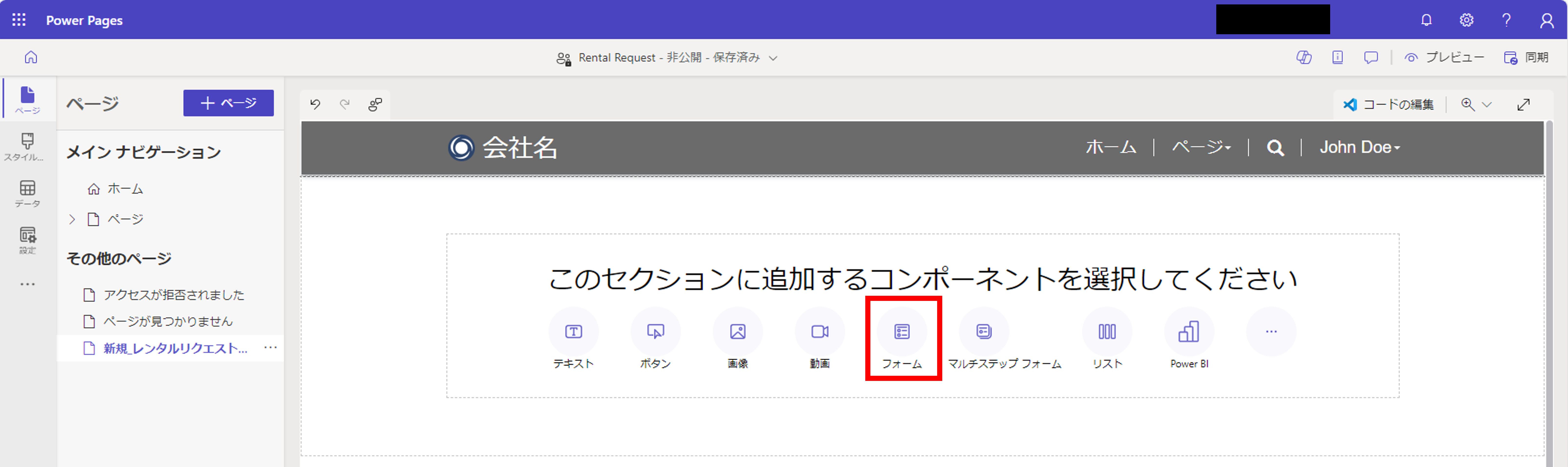Click the + ページ button
This screenshot has width=1568, height=467.
click(x=228, y=103)
